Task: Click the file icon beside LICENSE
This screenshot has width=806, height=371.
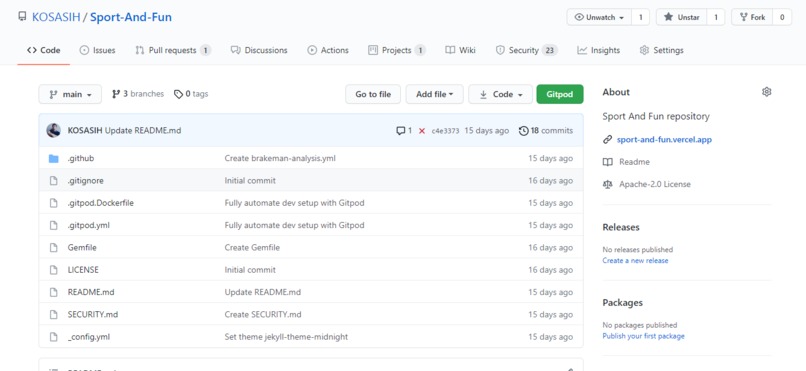Action: pos(53,270)
